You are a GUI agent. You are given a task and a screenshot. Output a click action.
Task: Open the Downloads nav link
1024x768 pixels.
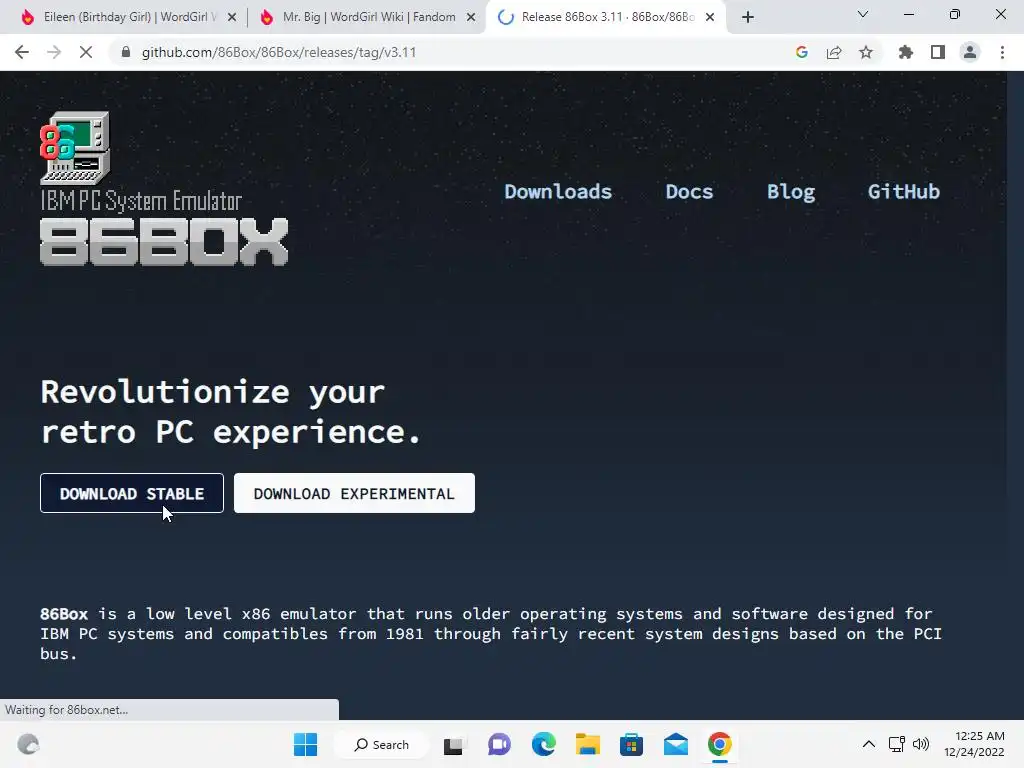(558, 191)
